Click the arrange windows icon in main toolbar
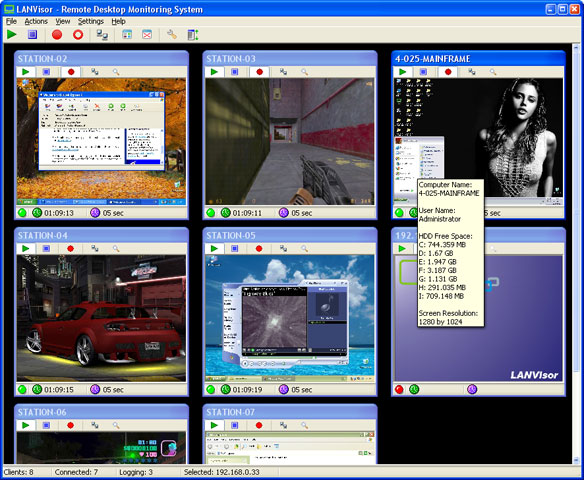Image resolution: width=584 pixels, height=480 pixels. (193, 35)
